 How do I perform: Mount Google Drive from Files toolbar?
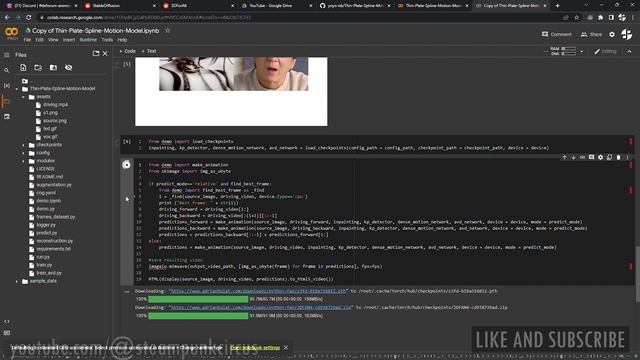[53, 68]
